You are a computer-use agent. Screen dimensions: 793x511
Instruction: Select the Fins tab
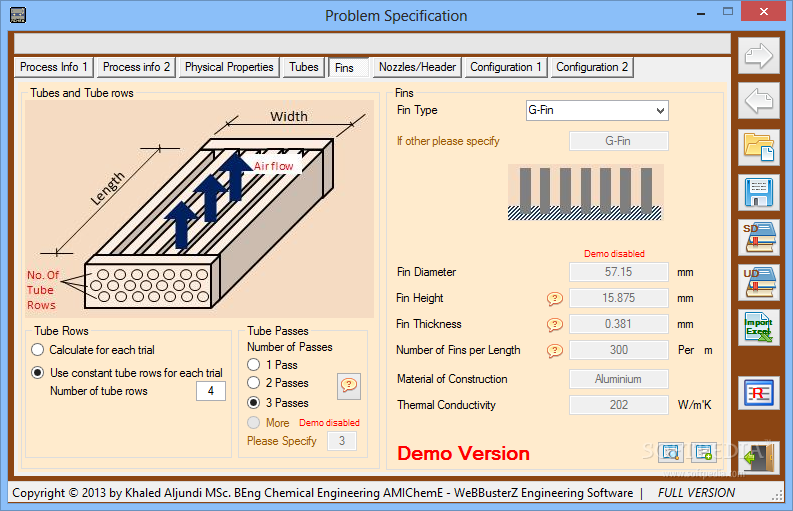[348, 68]
